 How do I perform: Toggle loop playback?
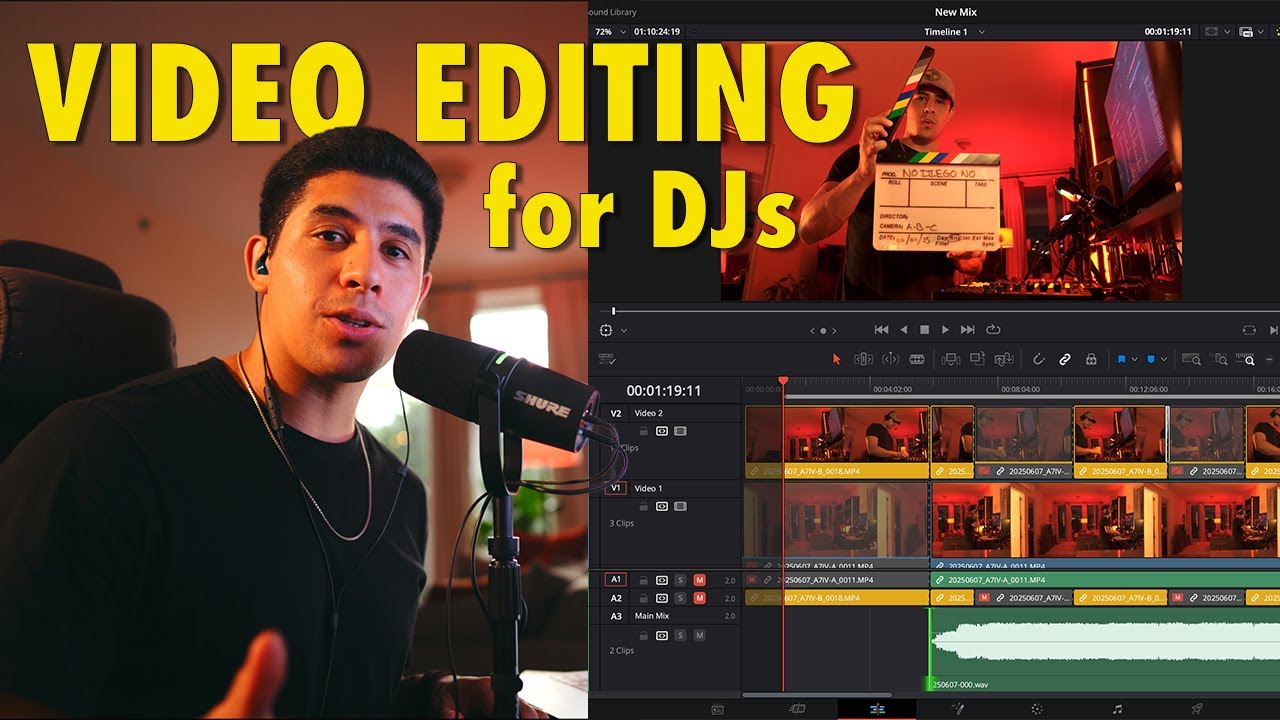(993, 330)
